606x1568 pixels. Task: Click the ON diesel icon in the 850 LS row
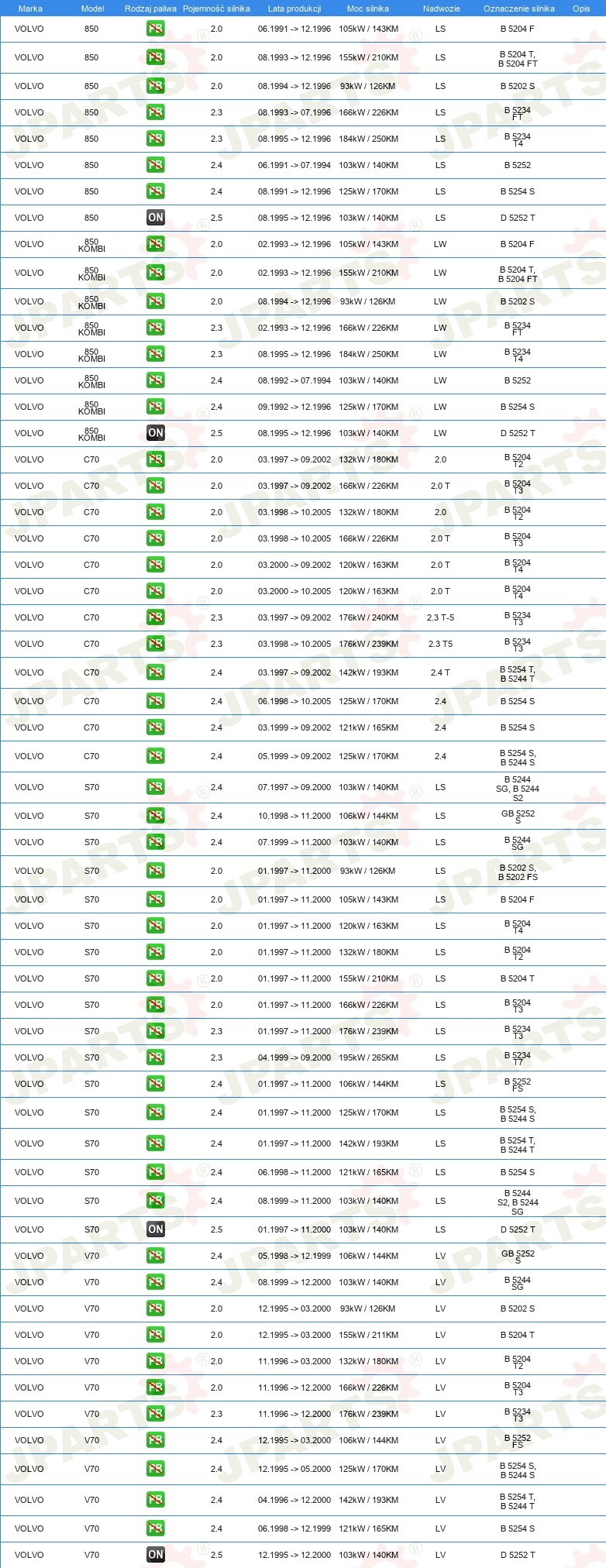point(156,218)
